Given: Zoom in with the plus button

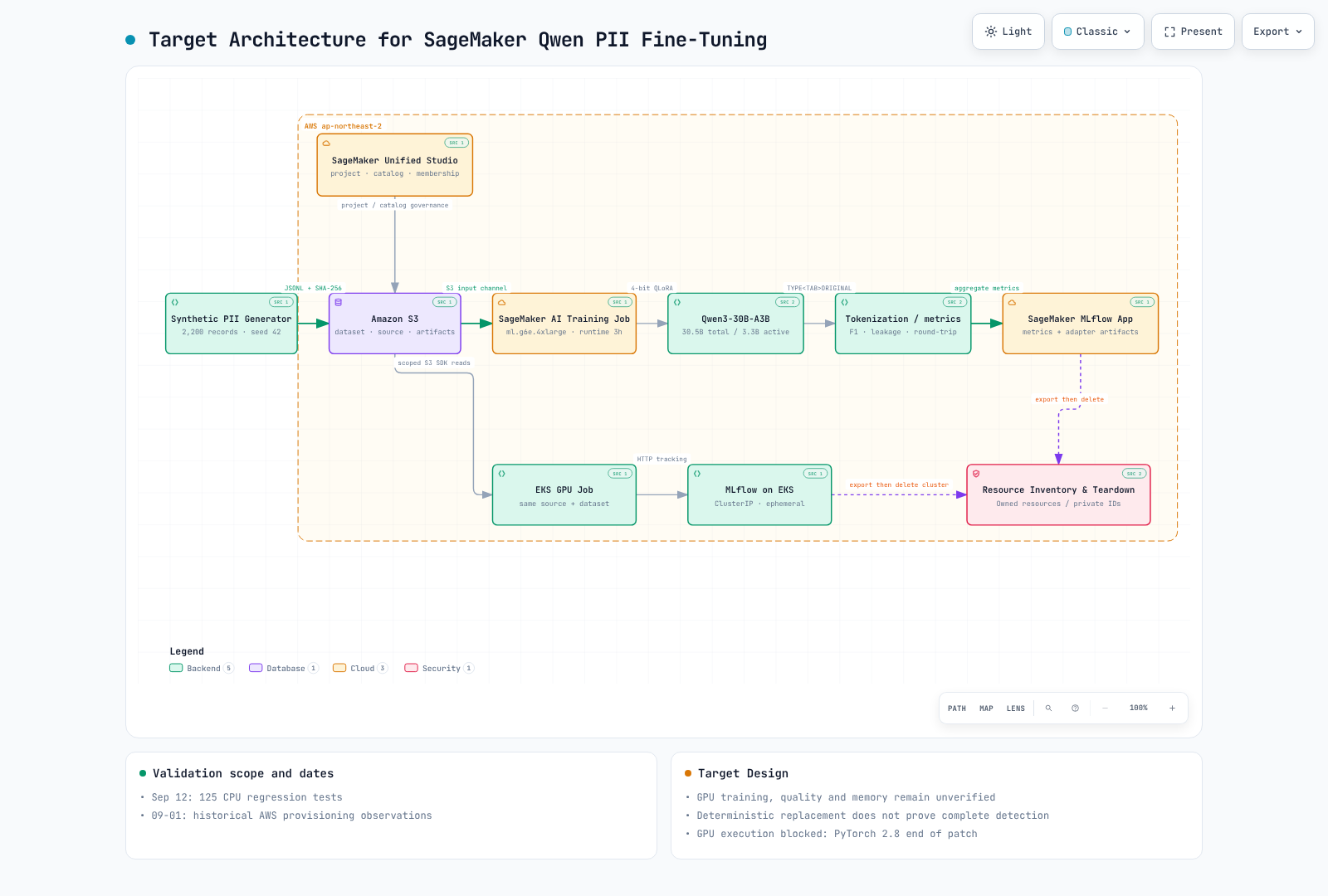Looking at the screenshot, I should [x=1172, y=709].
